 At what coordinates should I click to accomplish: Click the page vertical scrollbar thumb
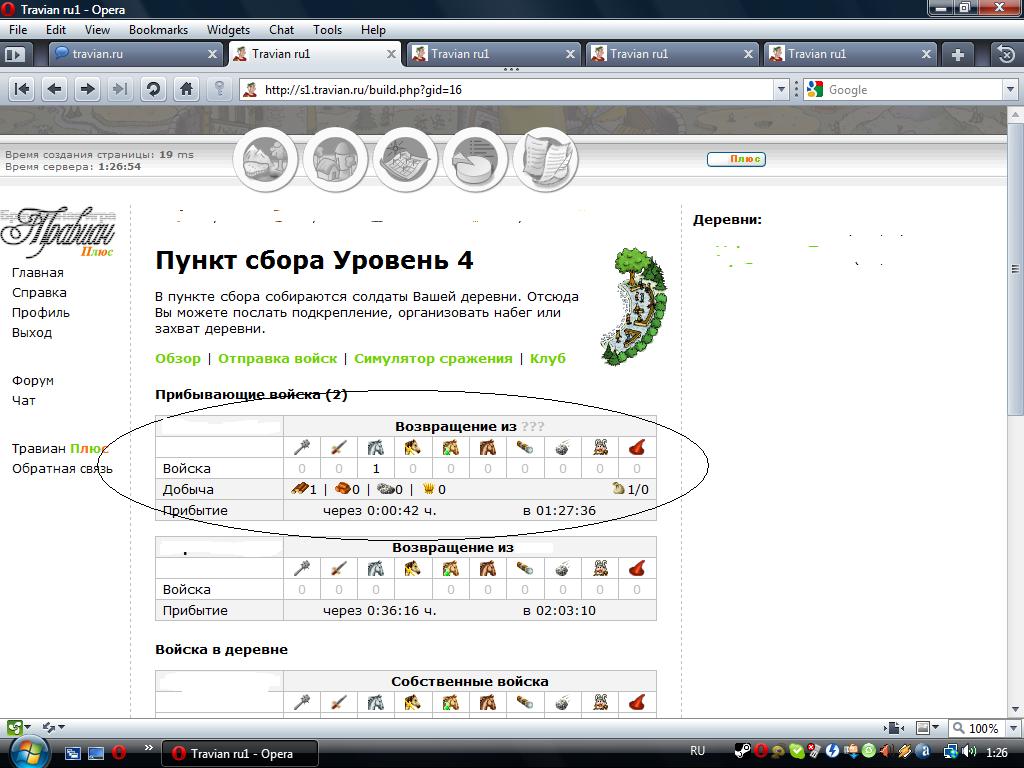[x=1016, y=268]
